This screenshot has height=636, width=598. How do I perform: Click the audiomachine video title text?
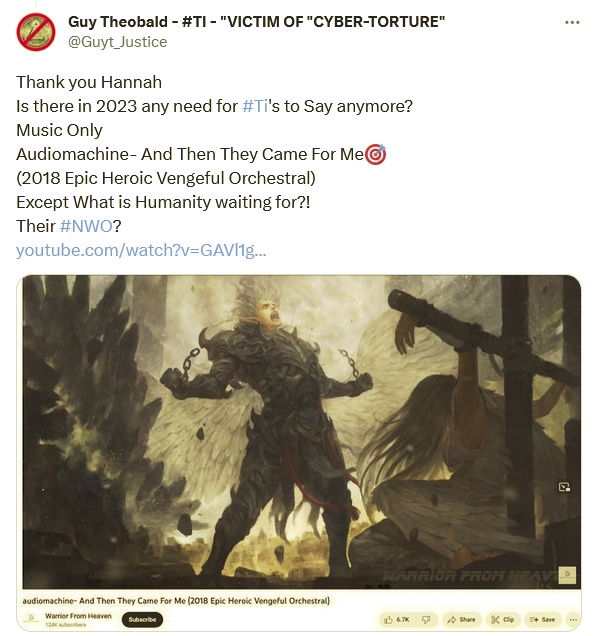pyautogui.click(x=176, y=600)
